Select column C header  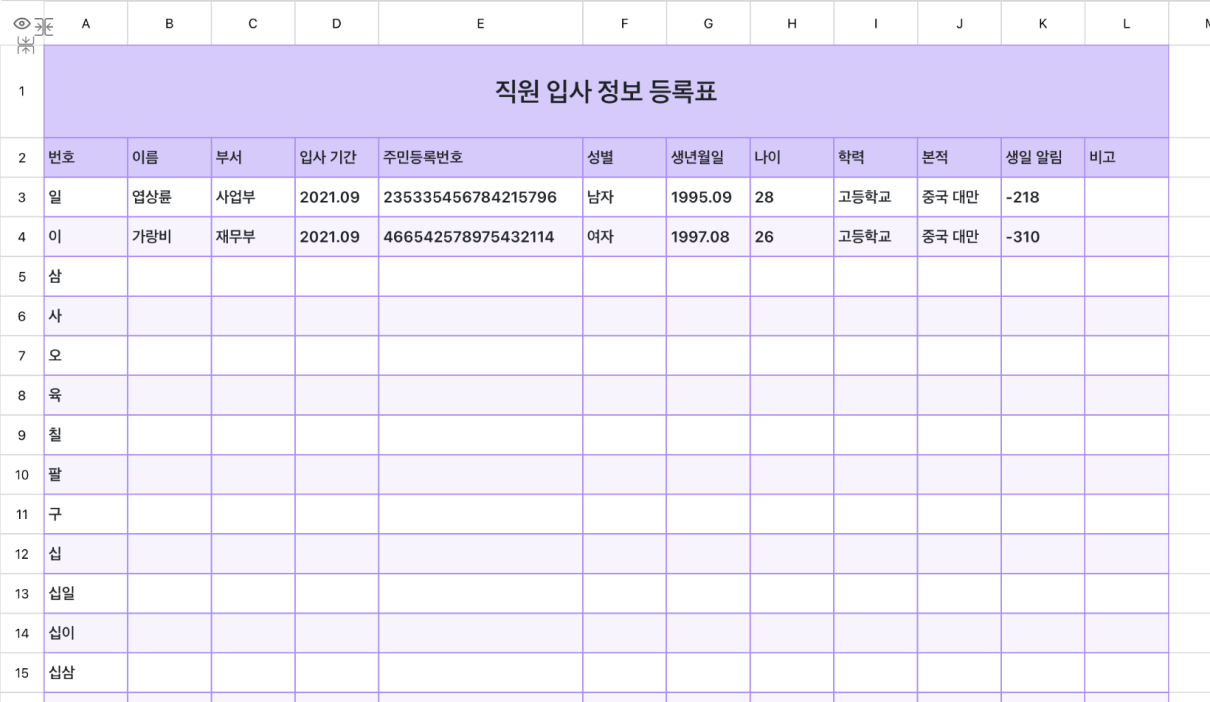pos(253,24)
